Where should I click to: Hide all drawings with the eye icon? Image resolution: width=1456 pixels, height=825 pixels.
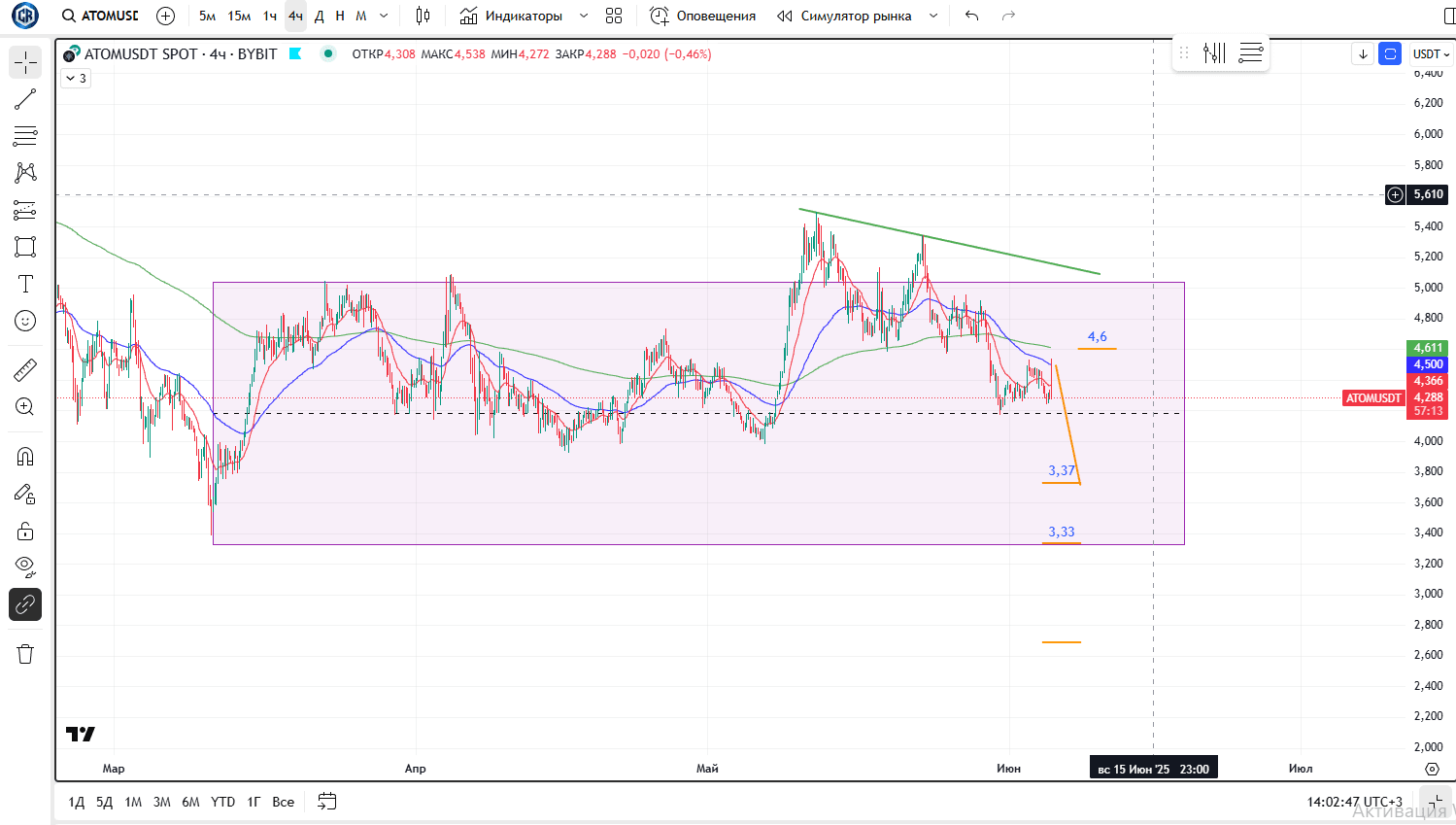coord(25,567)
